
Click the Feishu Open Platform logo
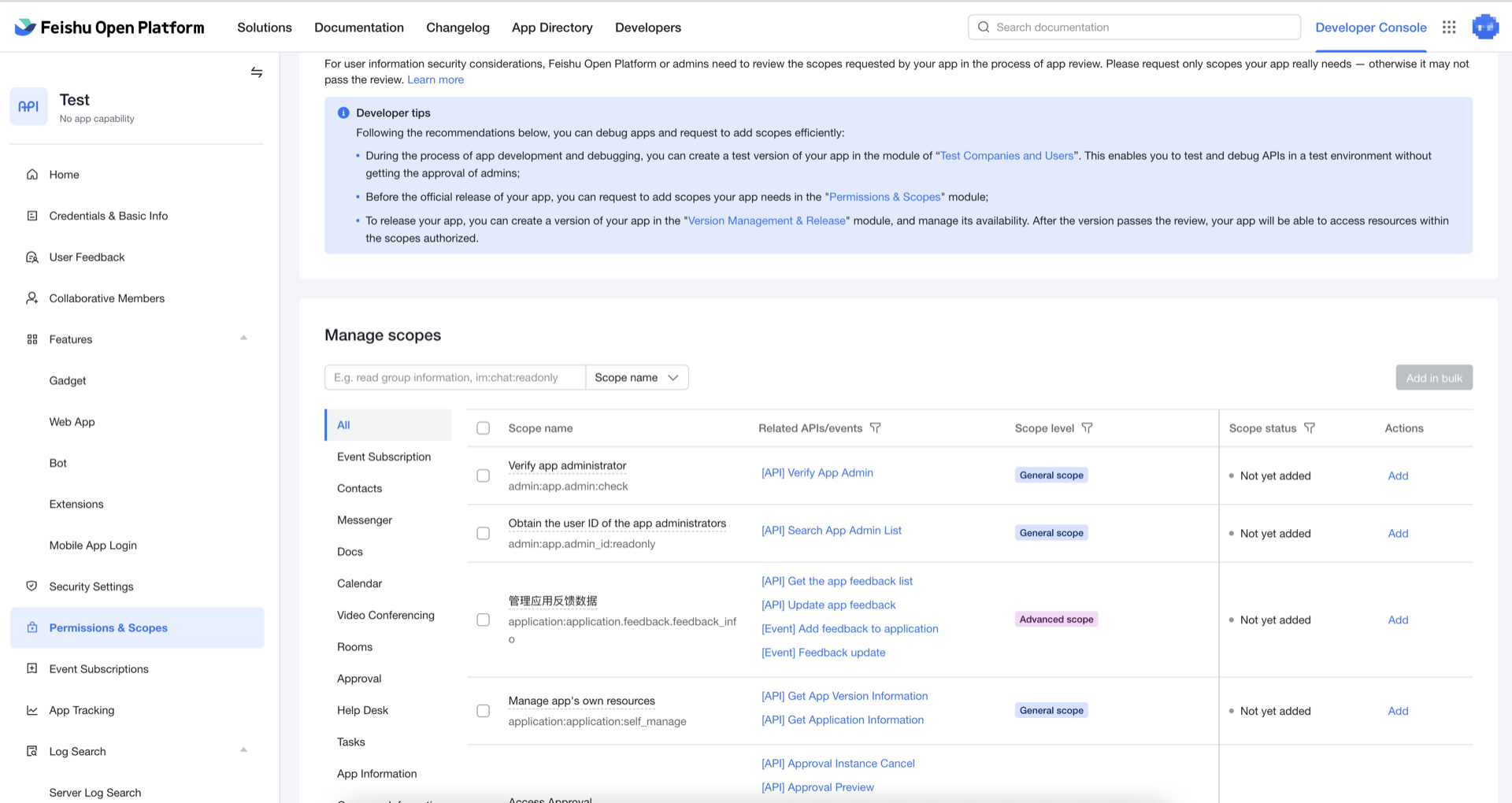point(109,28)
